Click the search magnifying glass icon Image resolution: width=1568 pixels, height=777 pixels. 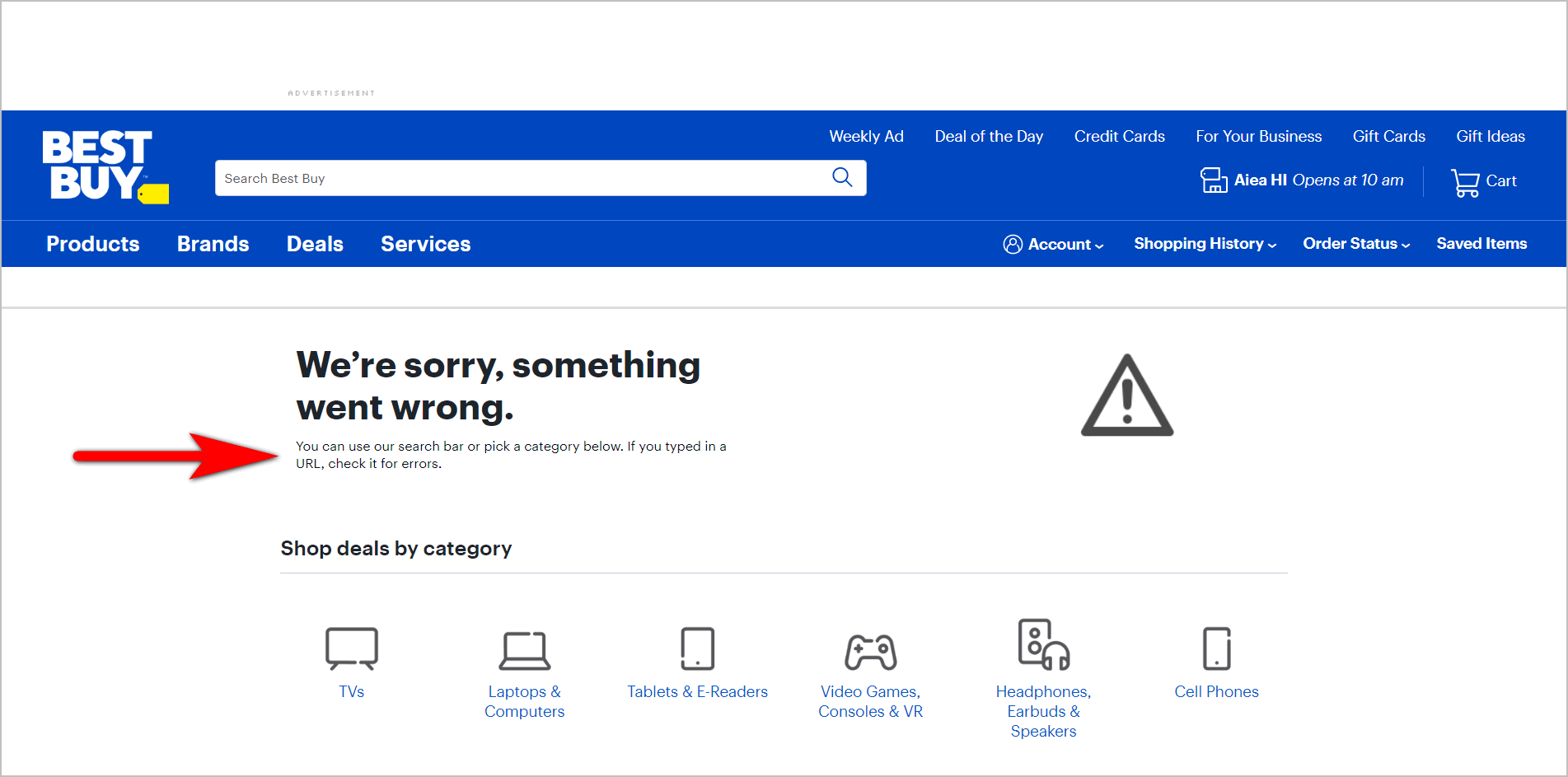pyautogui.click(x=841, y=177)
